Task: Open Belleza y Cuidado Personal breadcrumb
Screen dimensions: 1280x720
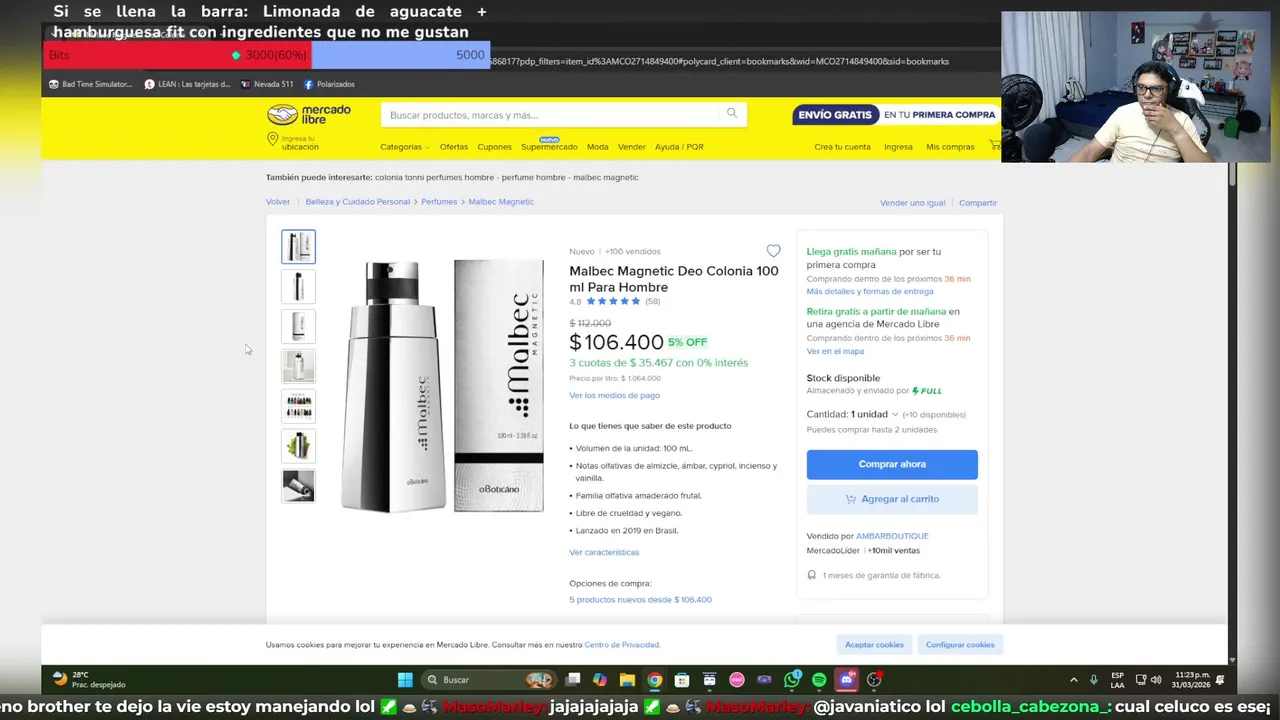Action: coord(358,202)
